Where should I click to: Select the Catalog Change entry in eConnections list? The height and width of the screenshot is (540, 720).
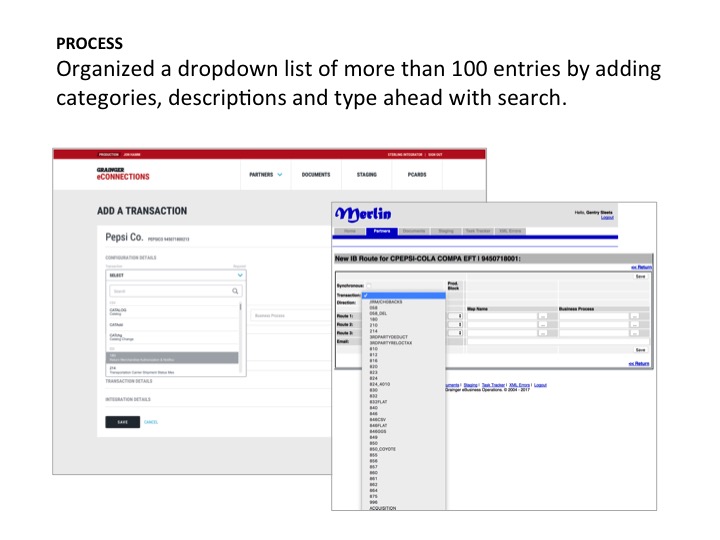(174, 337)
